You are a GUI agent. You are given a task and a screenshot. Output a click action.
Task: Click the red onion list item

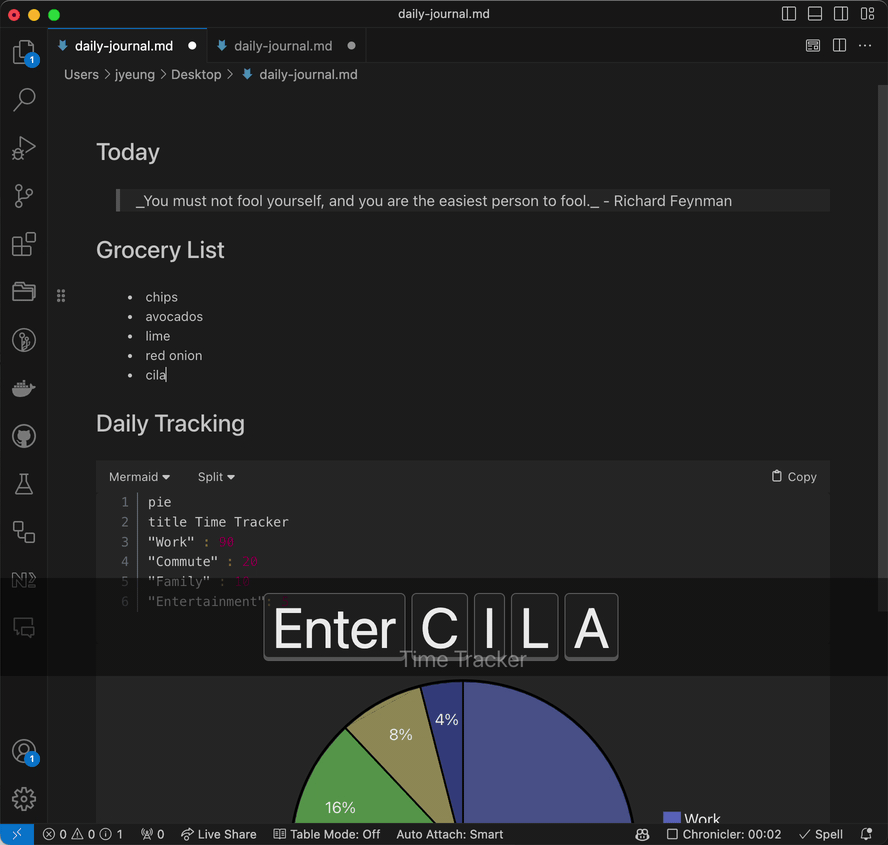coord(173,356)
